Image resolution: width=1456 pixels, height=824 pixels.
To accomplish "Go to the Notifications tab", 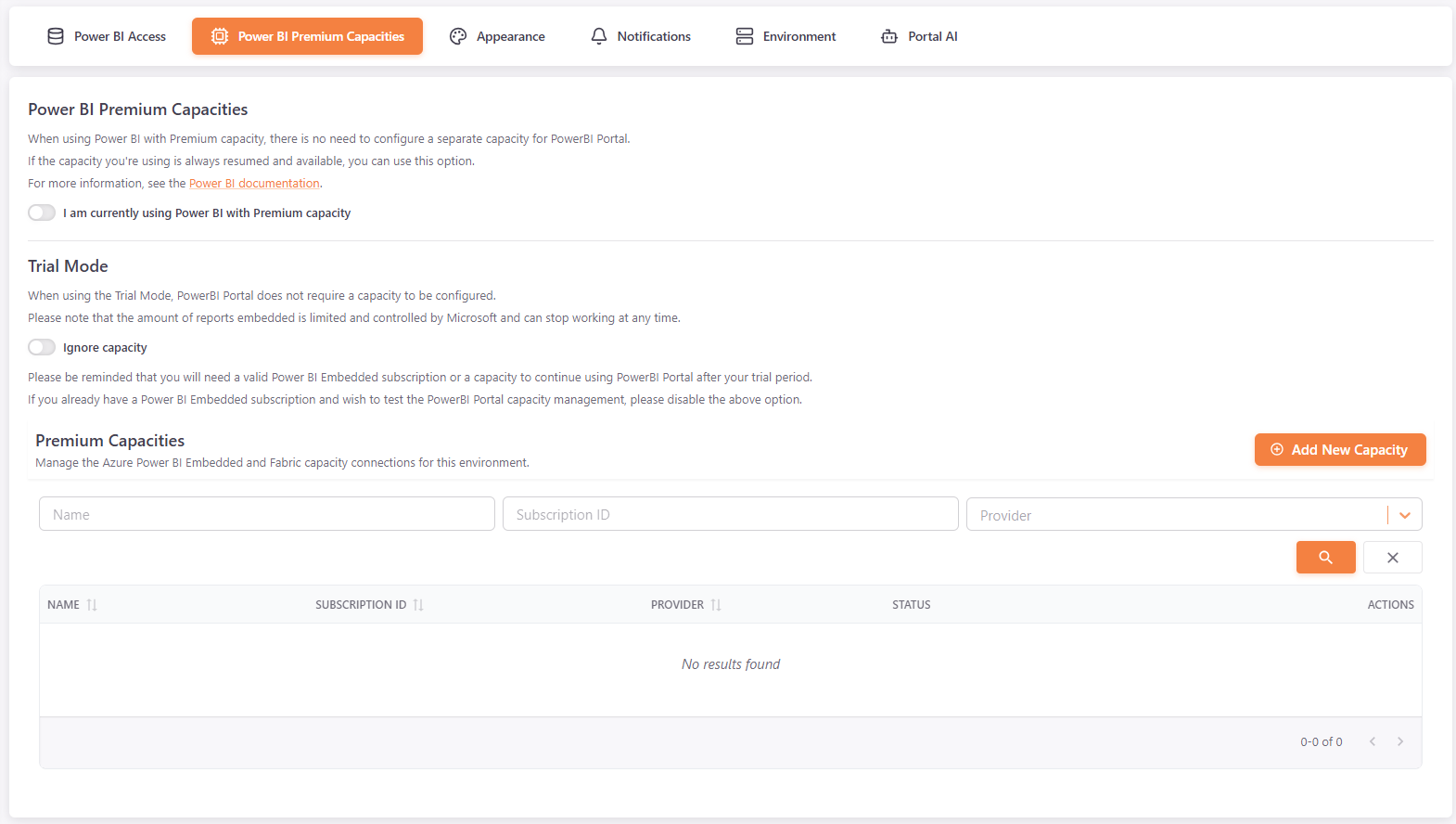I will [641, 36].
